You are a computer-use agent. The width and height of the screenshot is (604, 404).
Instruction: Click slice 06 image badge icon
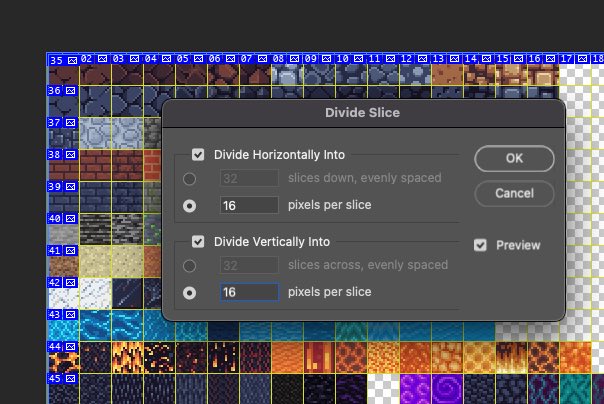[x=230, y=59]
